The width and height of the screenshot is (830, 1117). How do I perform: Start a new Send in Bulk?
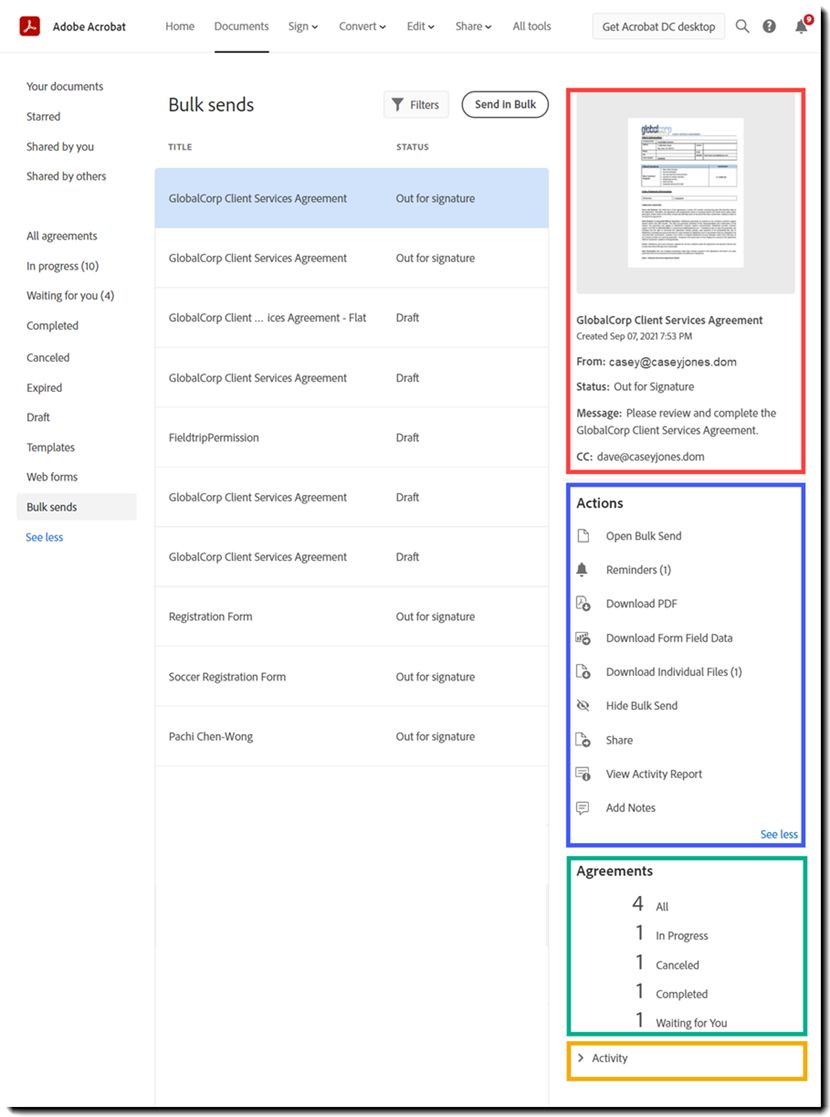pos(505,104)
